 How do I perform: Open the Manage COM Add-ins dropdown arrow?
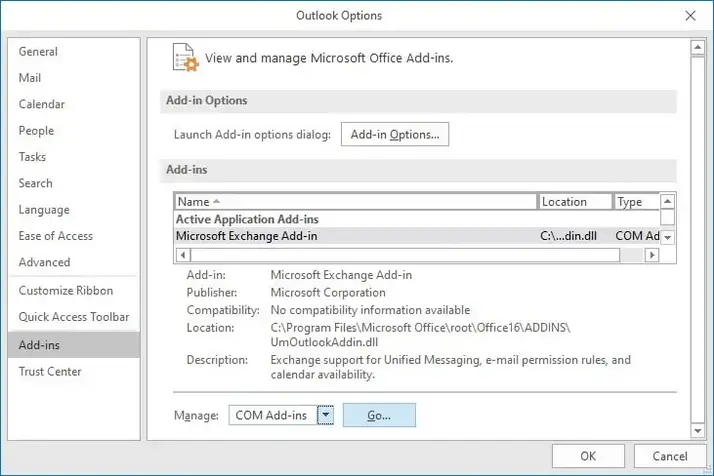point(326,415)
